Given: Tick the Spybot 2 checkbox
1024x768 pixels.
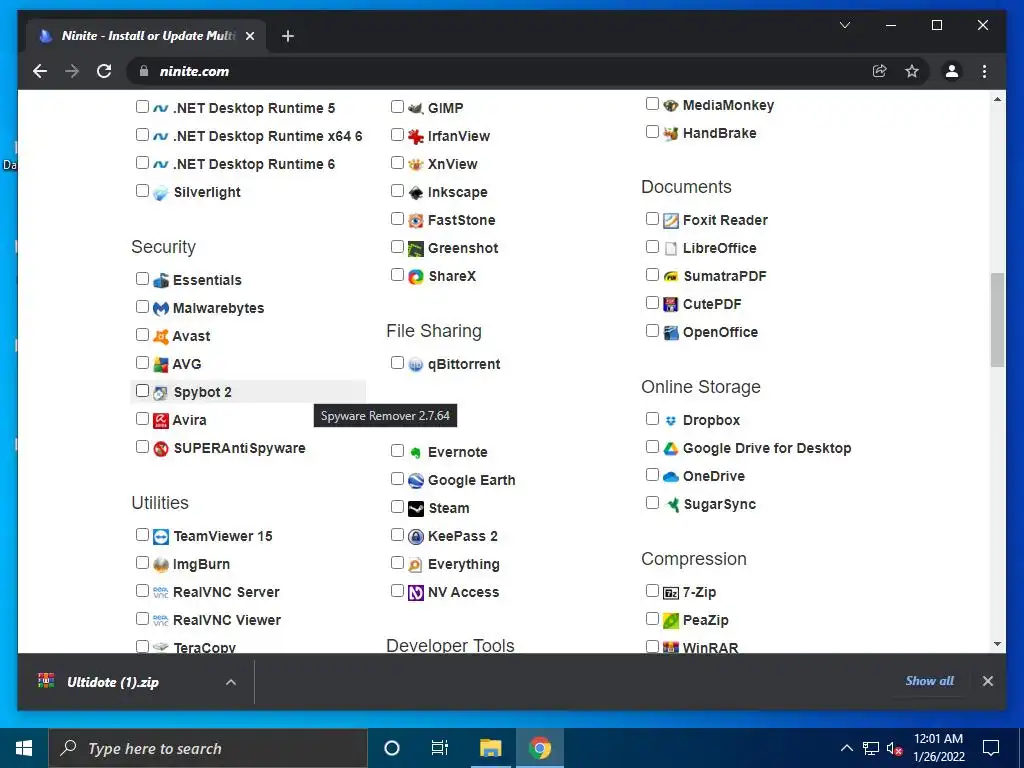Looking at the screenshot, I should (x=142, y=391).
